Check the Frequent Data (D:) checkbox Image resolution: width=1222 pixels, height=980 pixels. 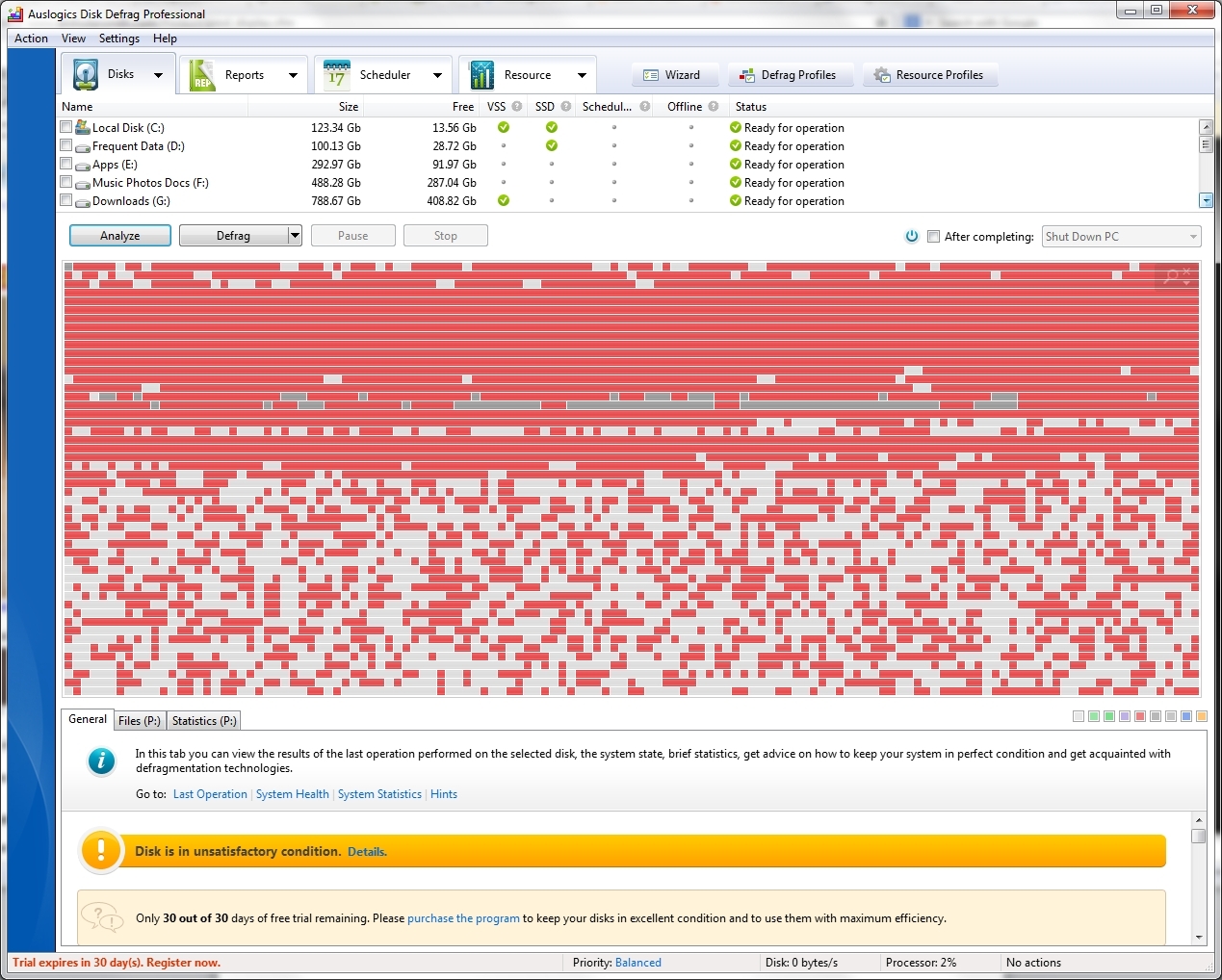66,145
